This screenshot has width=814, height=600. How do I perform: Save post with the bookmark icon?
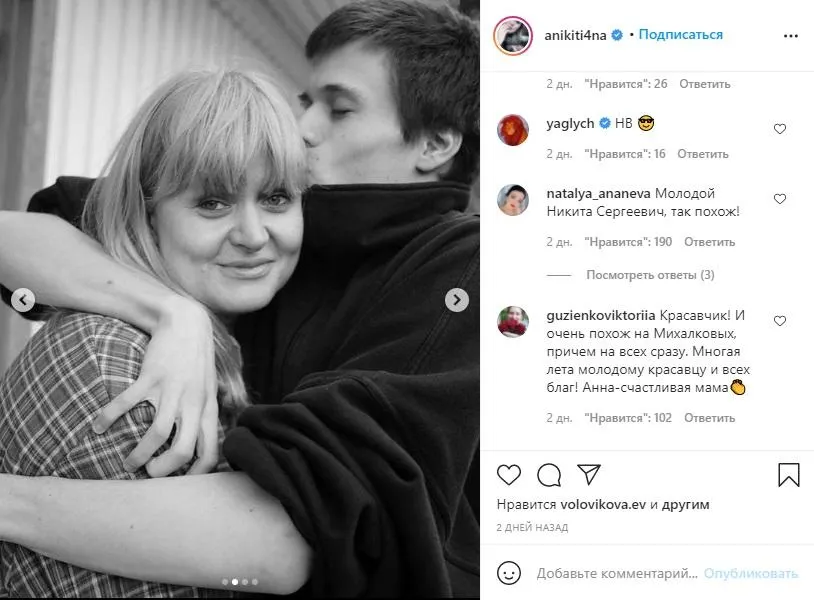pyautogui.click(x=789, y=474)
